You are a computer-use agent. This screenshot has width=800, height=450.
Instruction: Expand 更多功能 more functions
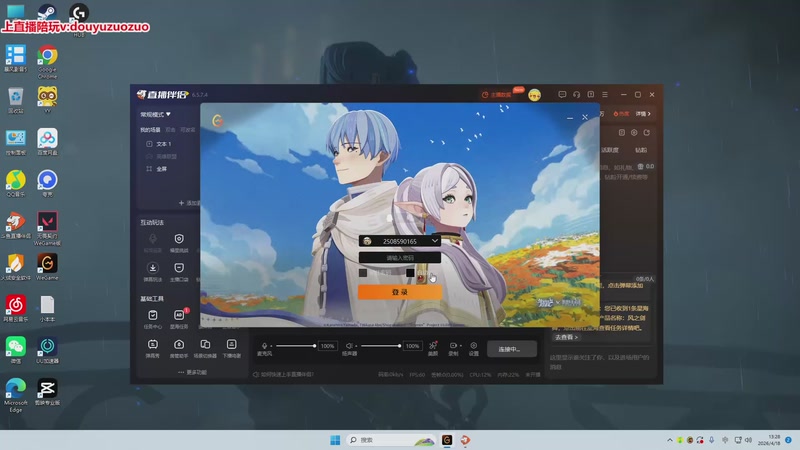pyautogui.click(x=192, y=372)
